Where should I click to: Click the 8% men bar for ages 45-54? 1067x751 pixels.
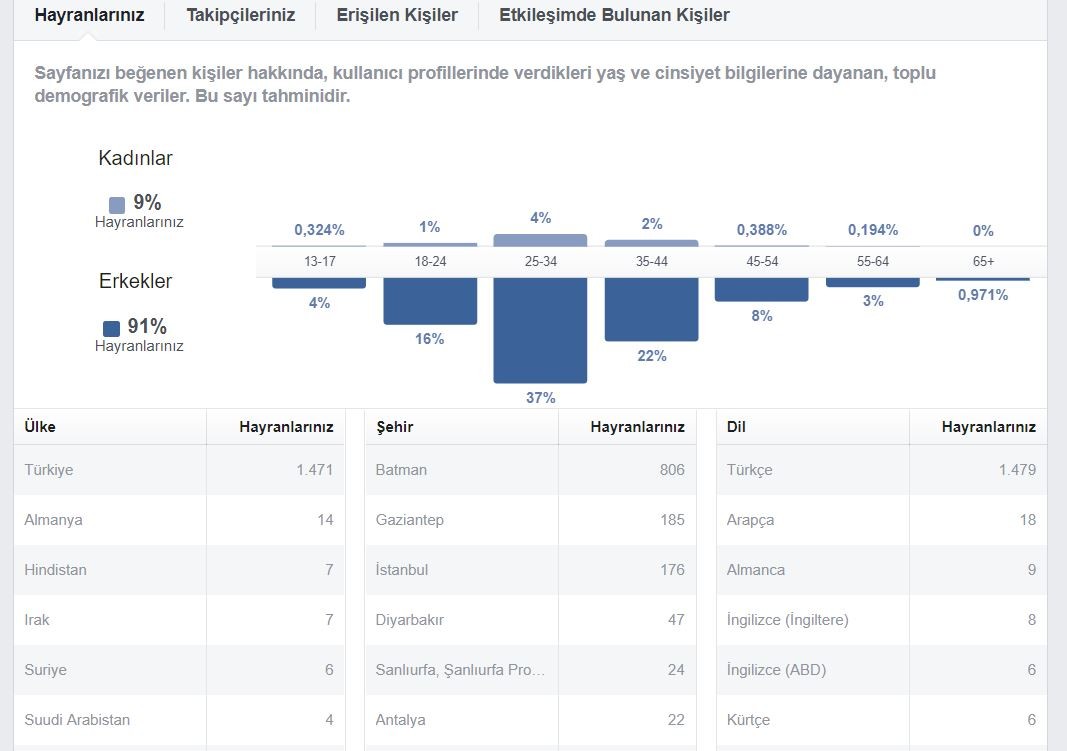[x=761, y=289]
